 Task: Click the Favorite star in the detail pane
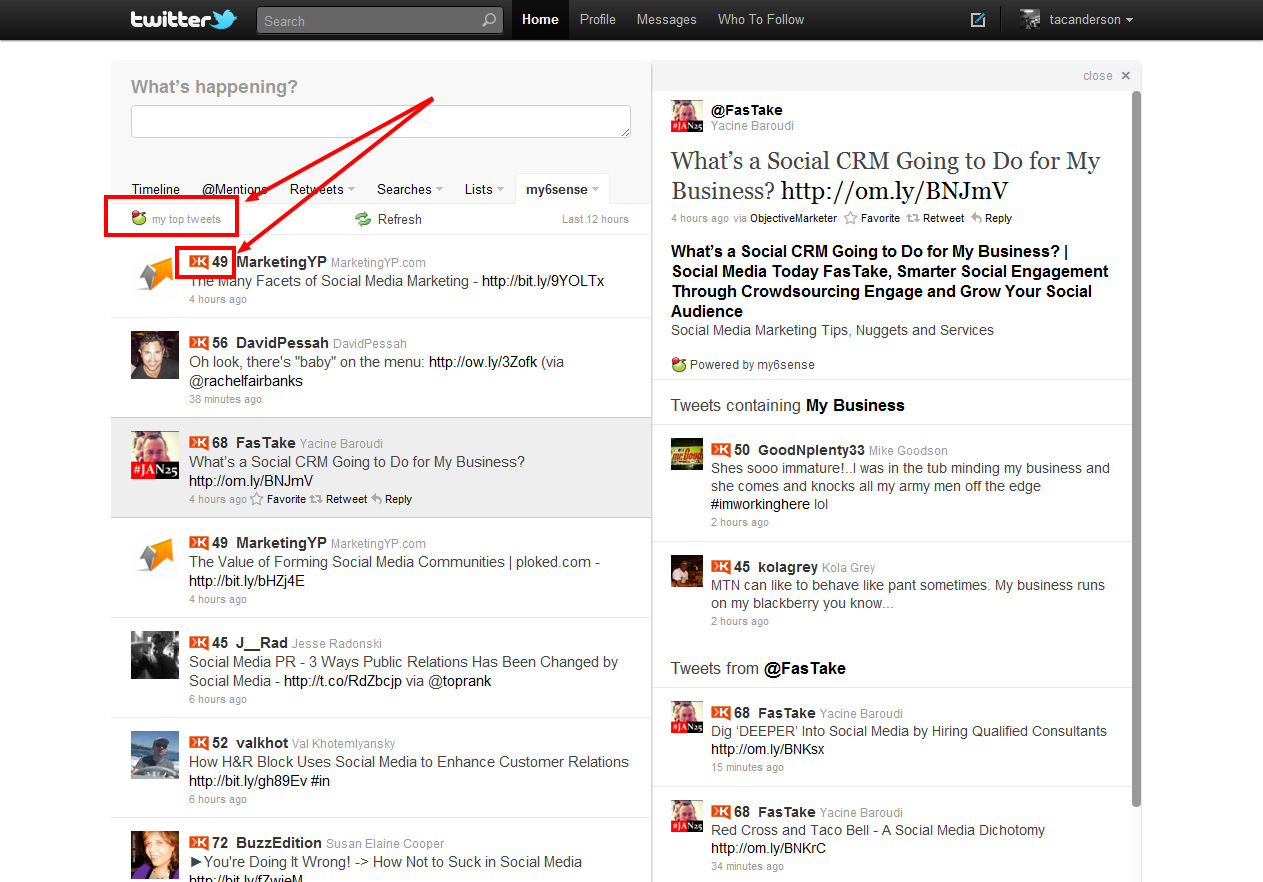pos(851,218)
